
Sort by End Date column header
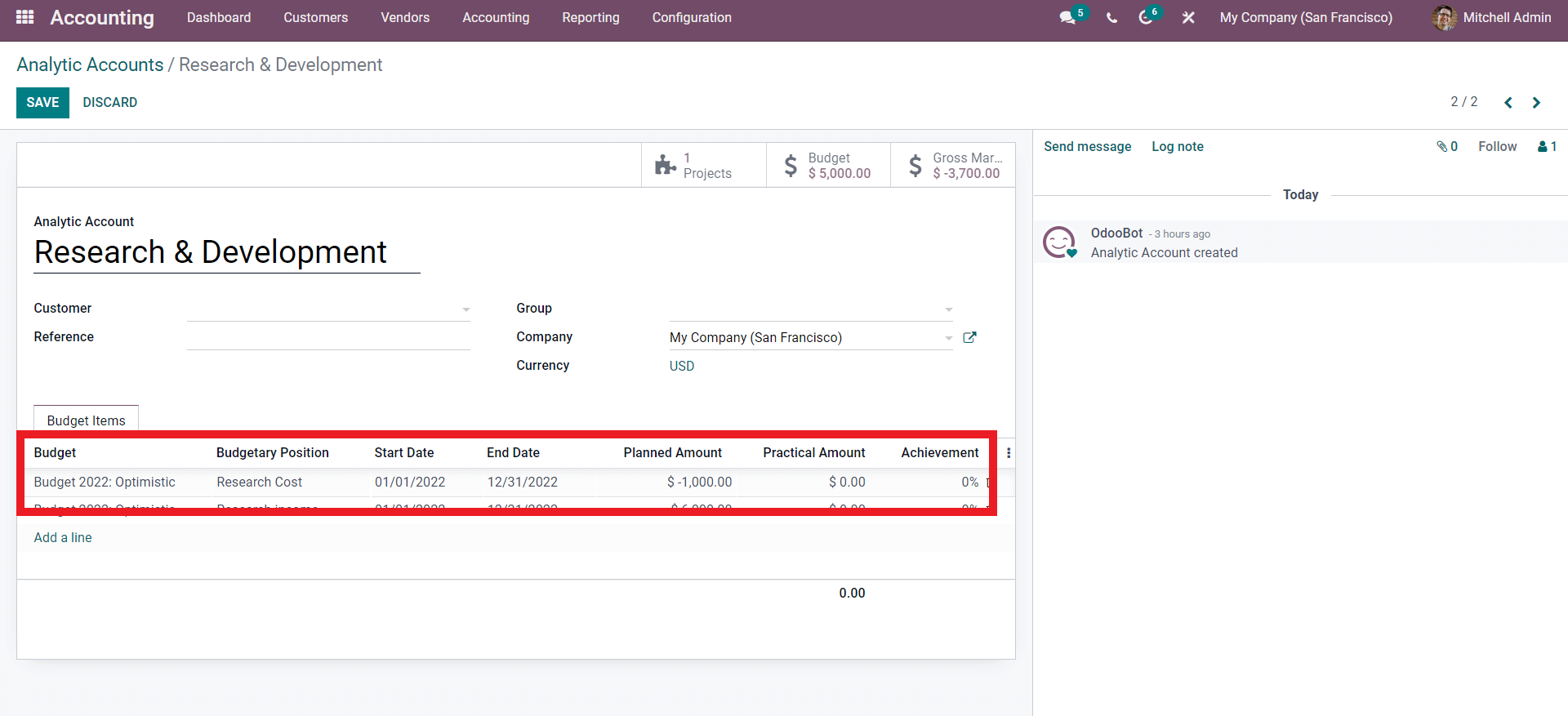513,453
